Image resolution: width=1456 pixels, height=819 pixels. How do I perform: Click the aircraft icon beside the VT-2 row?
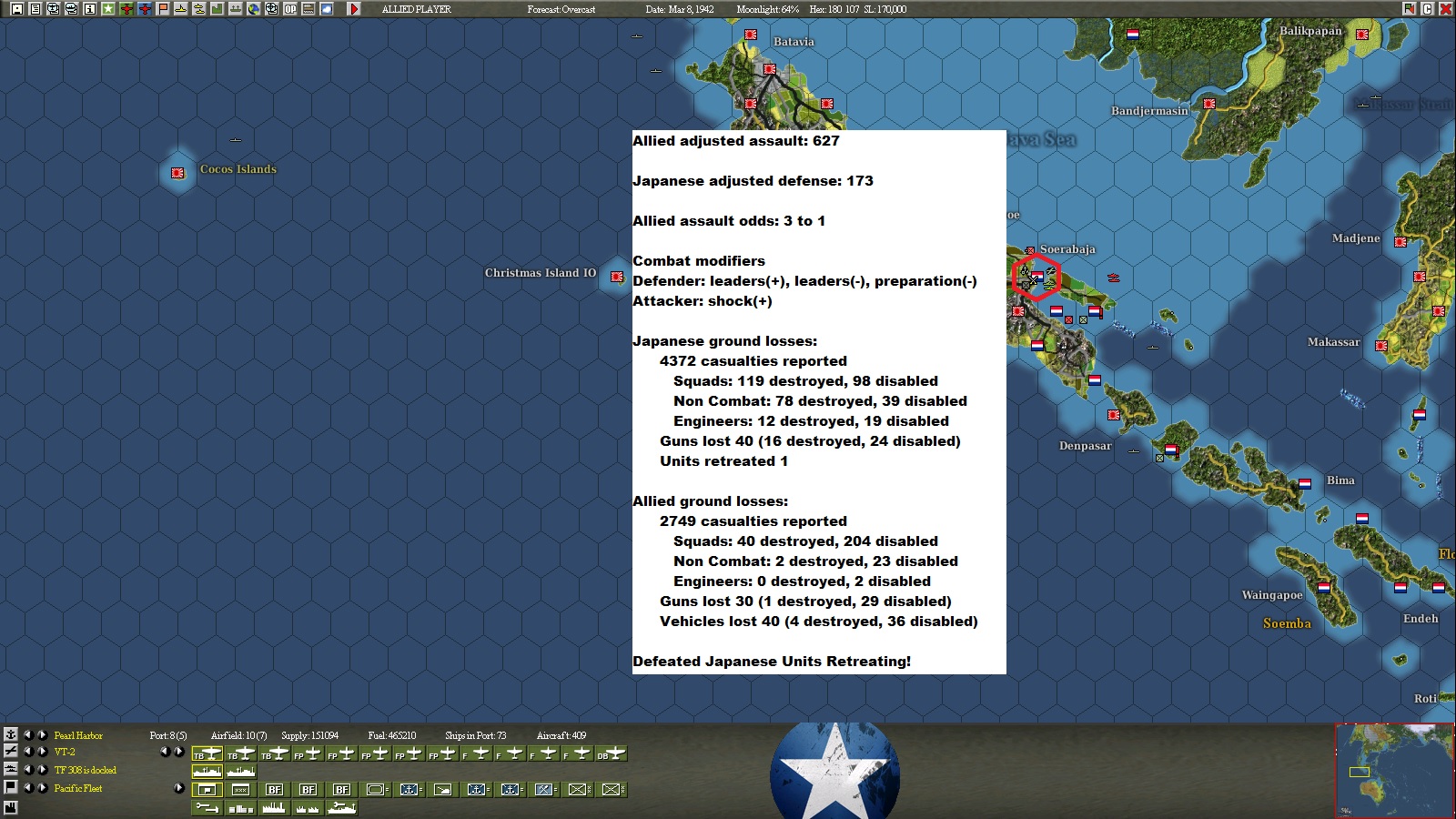[x=11, y=751]
